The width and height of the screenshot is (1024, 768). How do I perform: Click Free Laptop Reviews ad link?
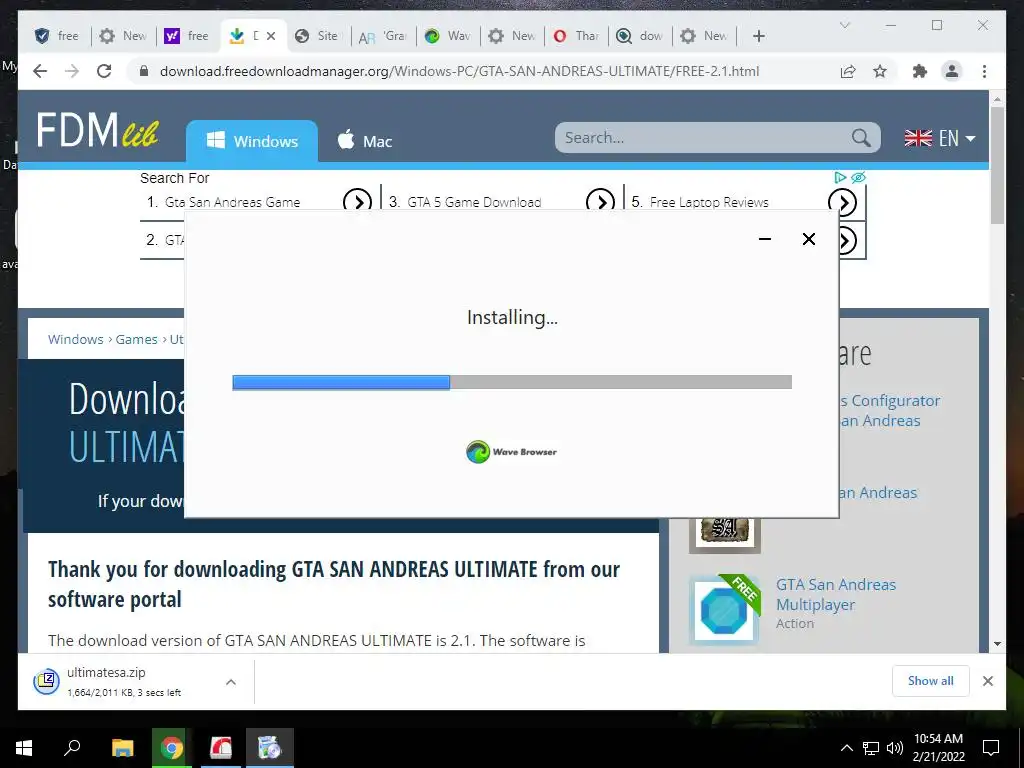[x=709, y=202]
